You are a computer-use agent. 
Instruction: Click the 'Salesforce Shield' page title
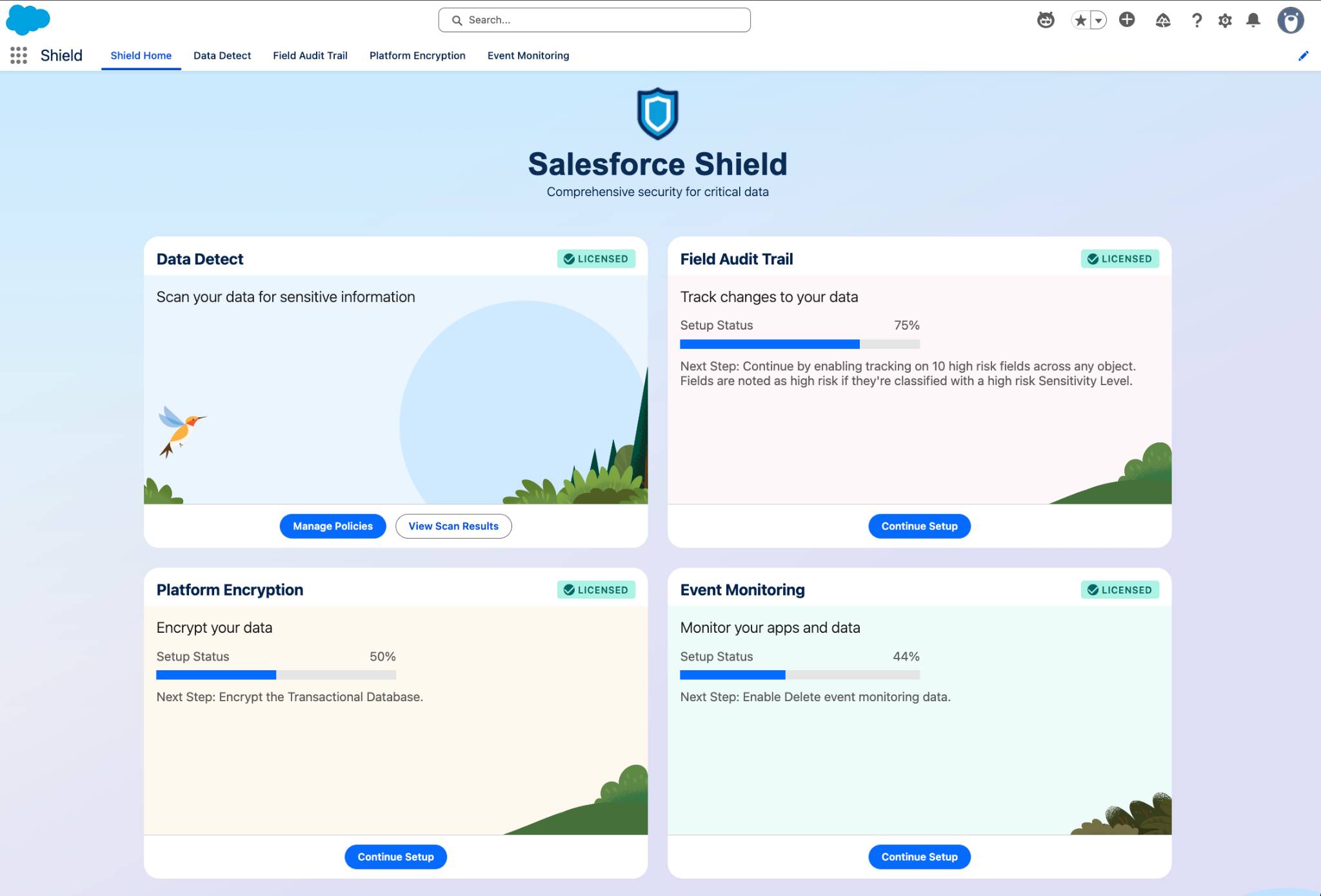click(657, 164)
